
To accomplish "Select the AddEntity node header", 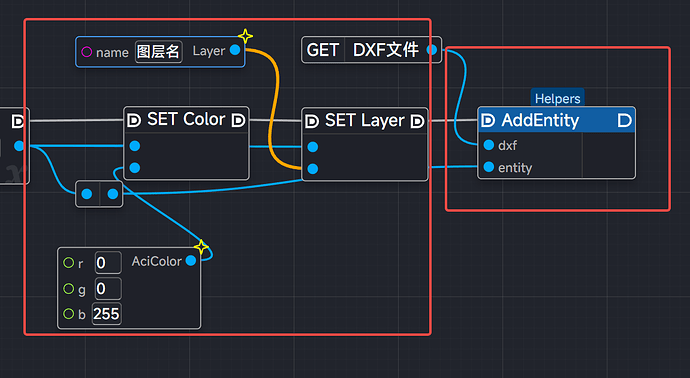I will click(x=556, y=120).
